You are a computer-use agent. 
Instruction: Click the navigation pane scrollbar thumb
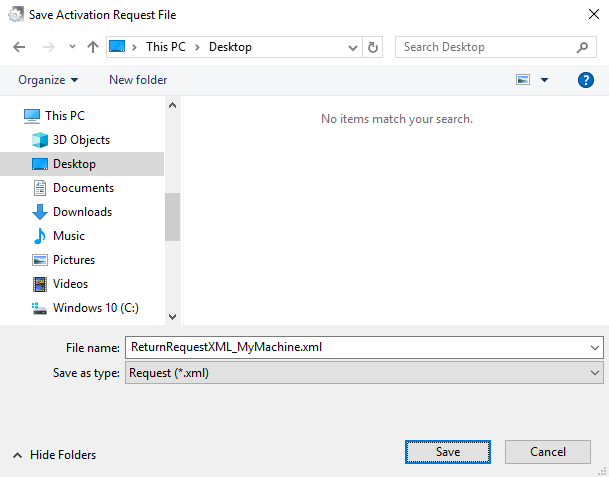coord(172,217)
